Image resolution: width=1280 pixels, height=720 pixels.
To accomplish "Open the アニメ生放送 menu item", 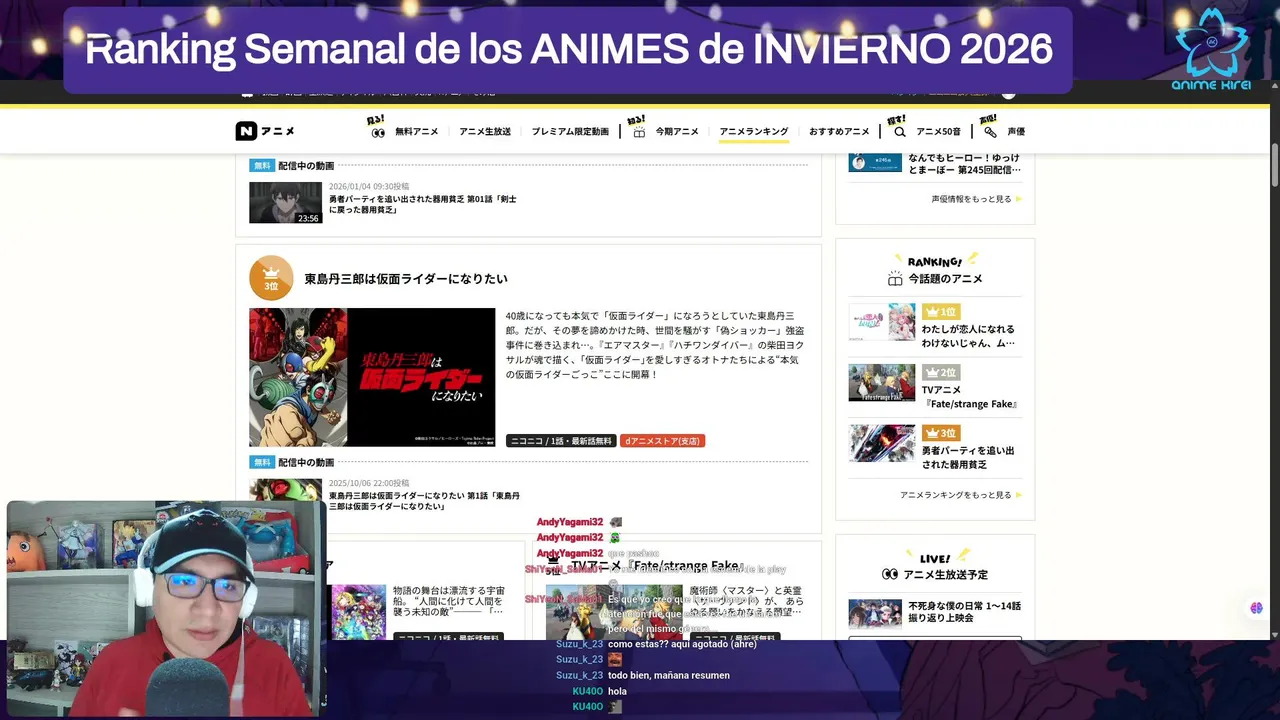I will [485, 132].
